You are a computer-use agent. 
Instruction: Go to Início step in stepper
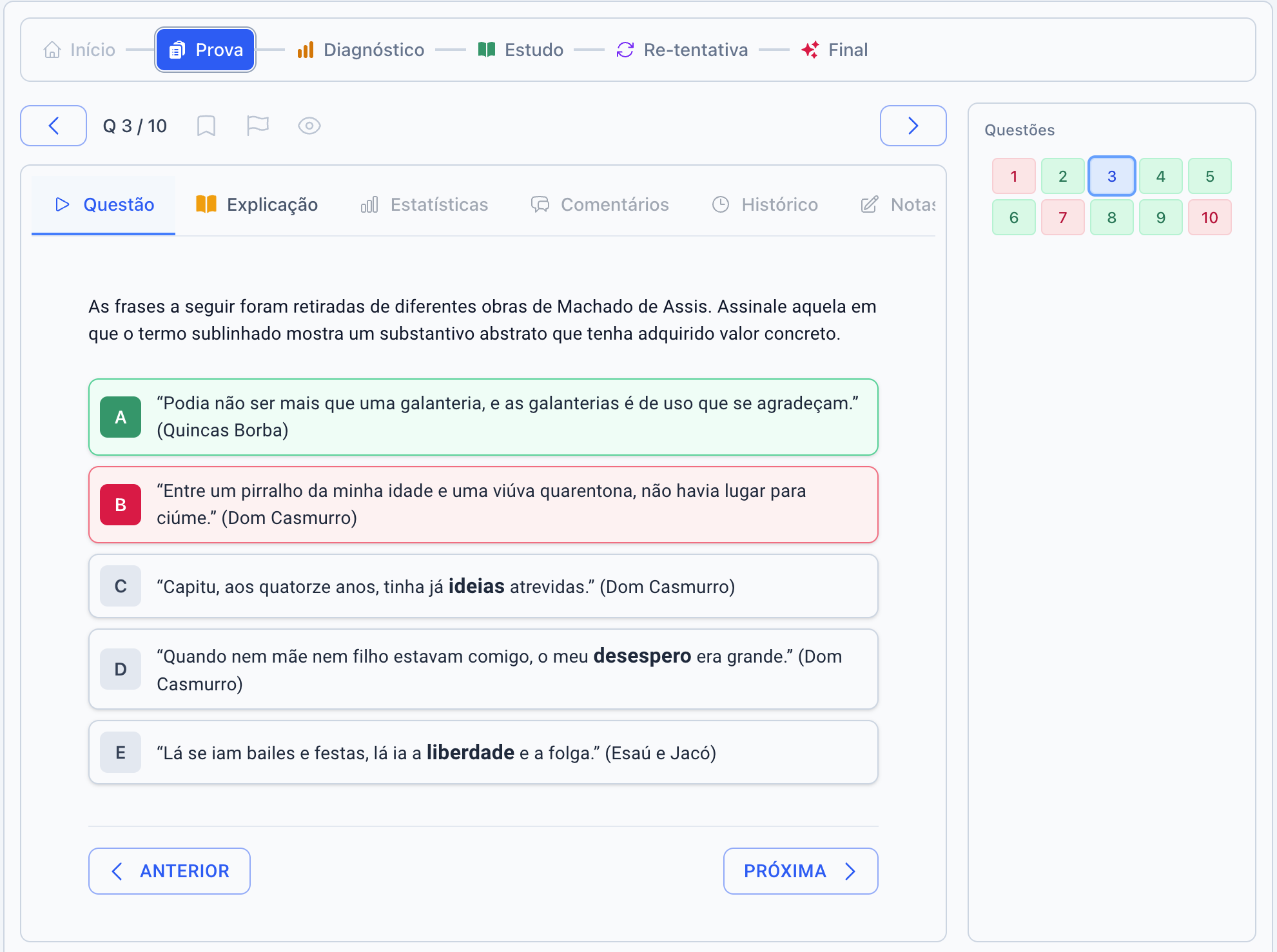coord(79,50)
